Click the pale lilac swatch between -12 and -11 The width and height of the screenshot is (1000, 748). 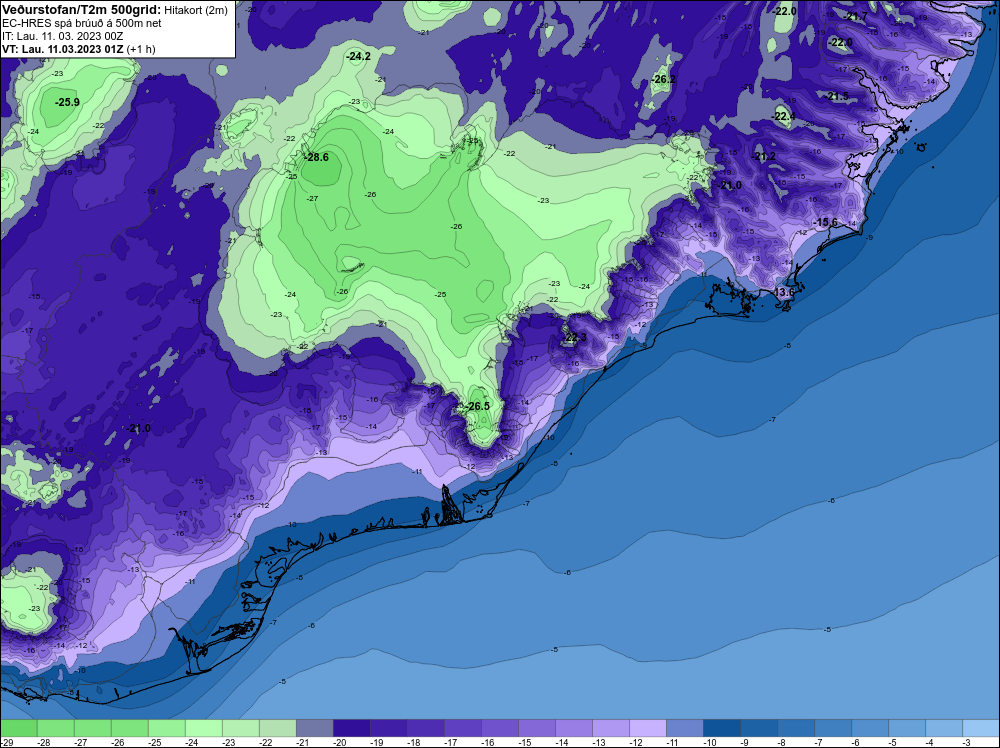648,728
